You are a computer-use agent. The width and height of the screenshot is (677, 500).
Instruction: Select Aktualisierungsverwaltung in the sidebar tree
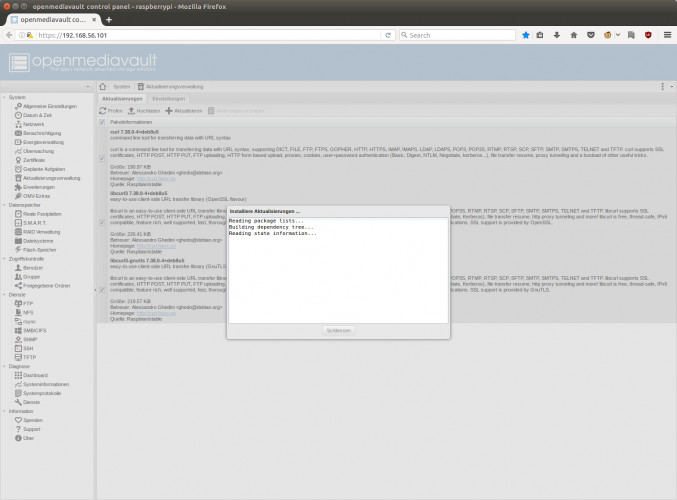pos(47,178)
